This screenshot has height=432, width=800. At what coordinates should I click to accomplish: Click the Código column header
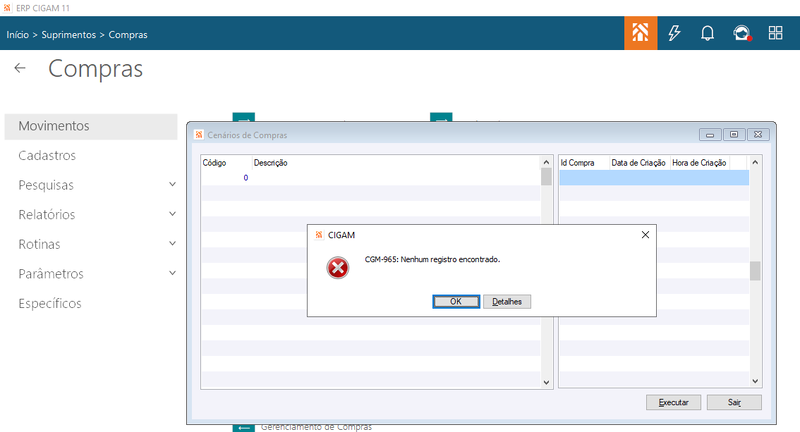[226, 163]
